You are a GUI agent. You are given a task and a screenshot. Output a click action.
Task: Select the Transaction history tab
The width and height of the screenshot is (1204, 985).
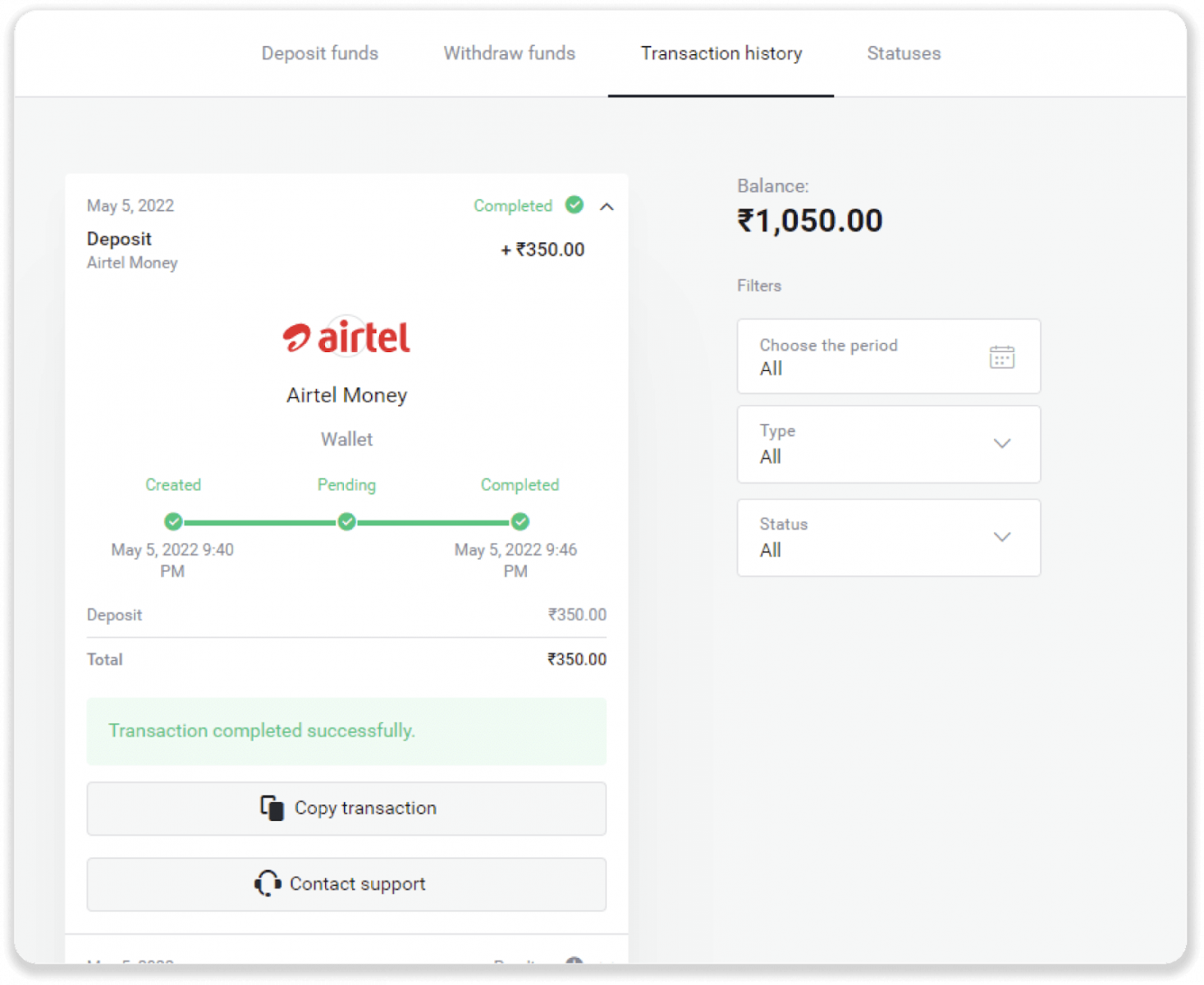click(721, 53)
